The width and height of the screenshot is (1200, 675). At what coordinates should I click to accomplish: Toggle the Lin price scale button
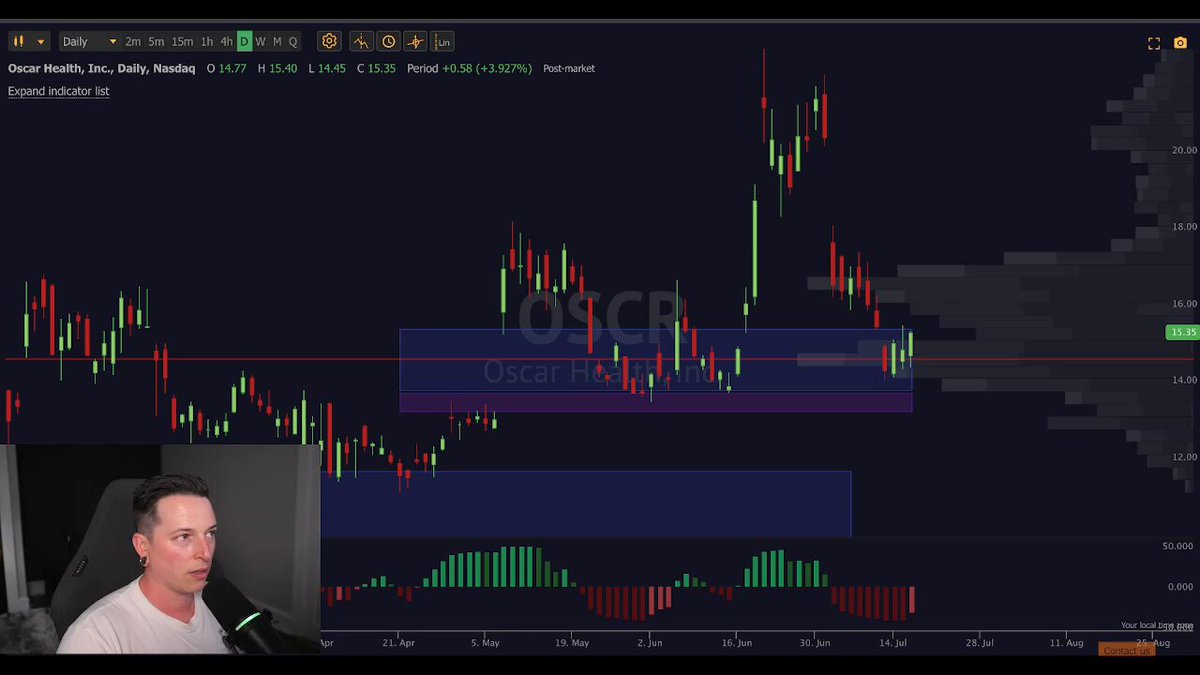(x=443, y=41)
